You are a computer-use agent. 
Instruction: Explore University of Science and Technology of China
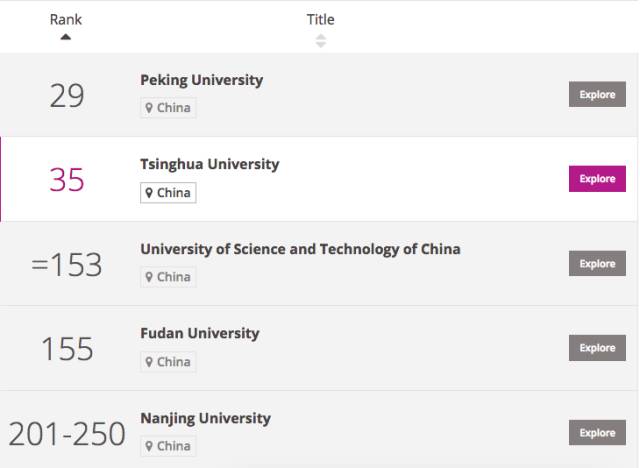tap(597, 264)
